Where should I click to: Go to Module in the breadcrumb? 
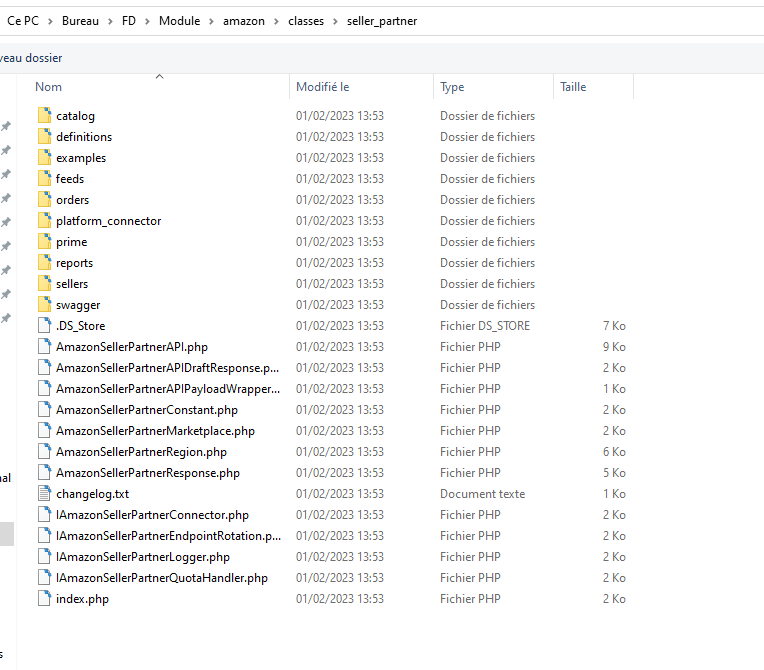[179, 21]
